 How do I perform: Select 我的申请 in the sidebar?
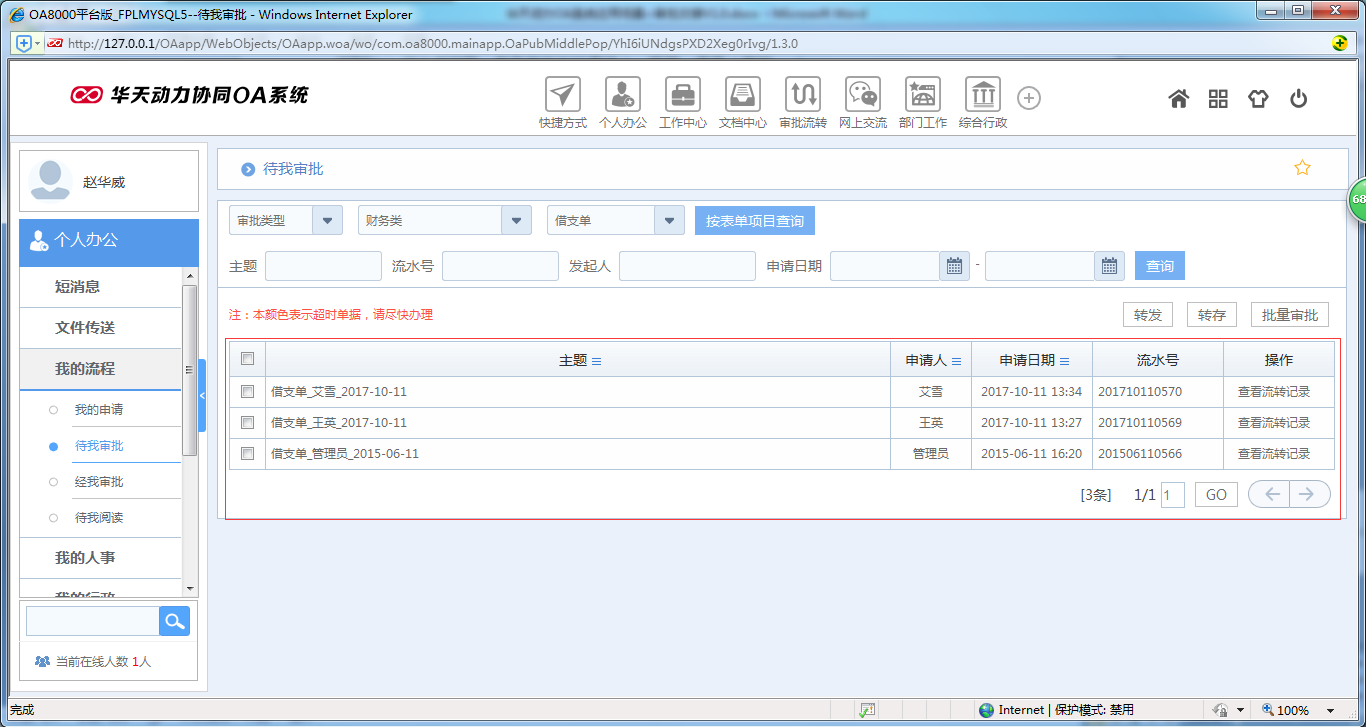(x=99, y=410)
